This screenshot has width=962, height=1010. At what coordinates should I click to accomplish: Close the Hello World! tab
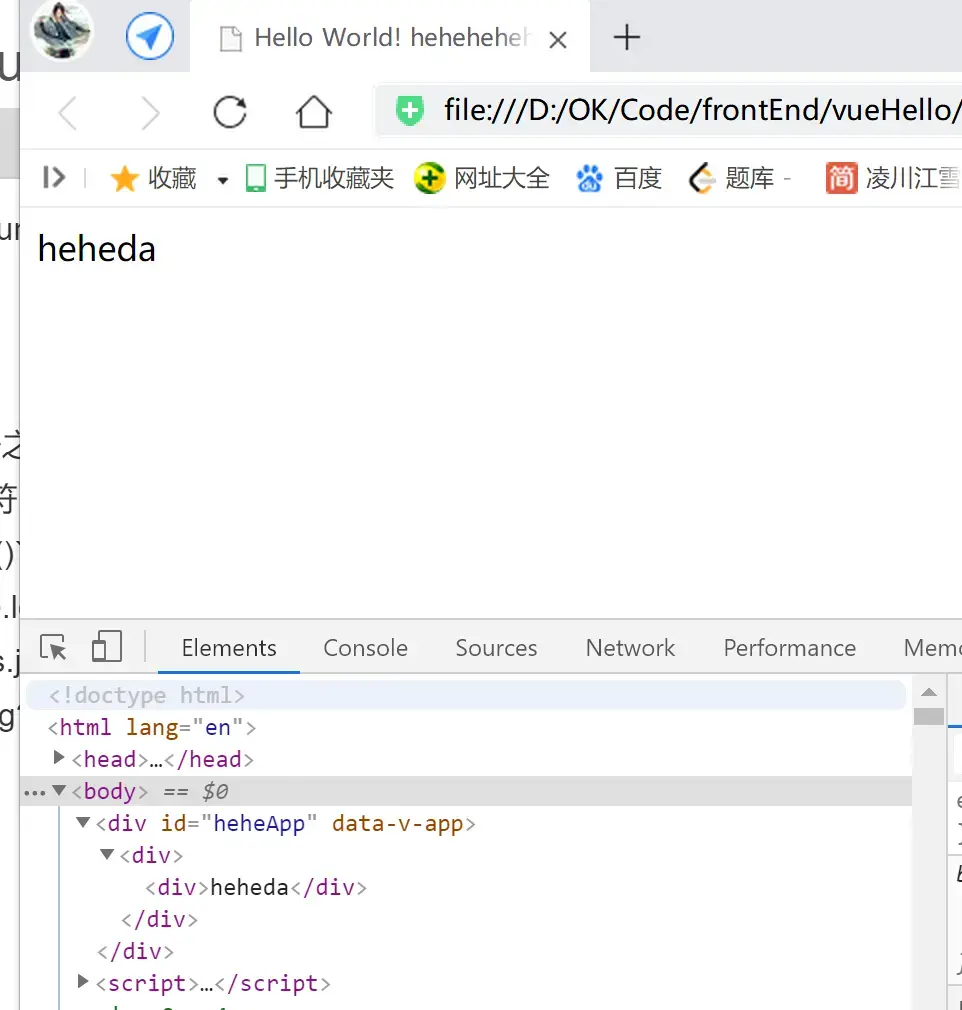558,40
